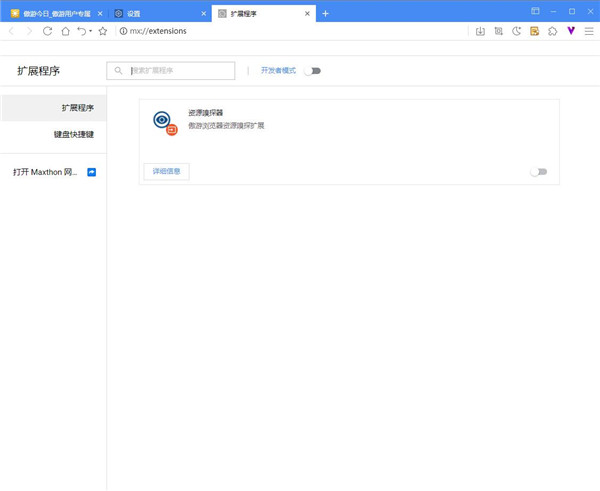The image size is (600, 491).
Task: Click the 扩展程序 page heading
Action: coord(38,71)
